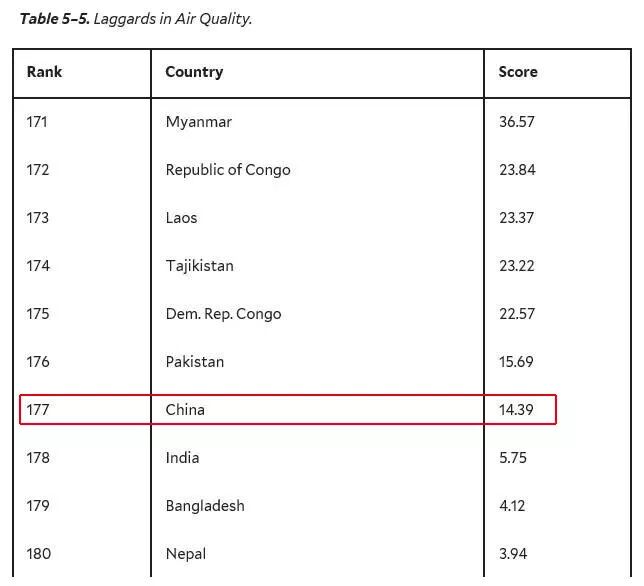Screen dimensions: 644x586
Task: Click the Score column header
Action: click(x=518, y=72)
